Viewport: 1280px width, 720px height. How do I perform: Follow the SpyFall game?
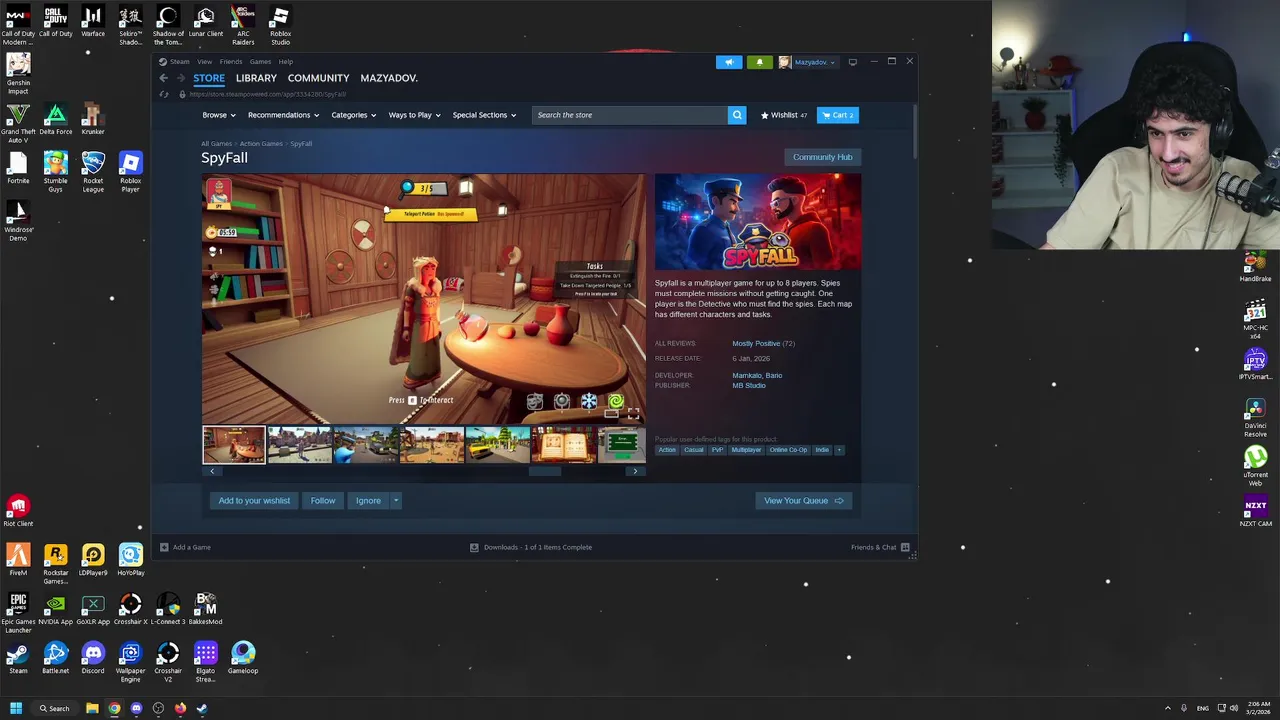[323, 501]
